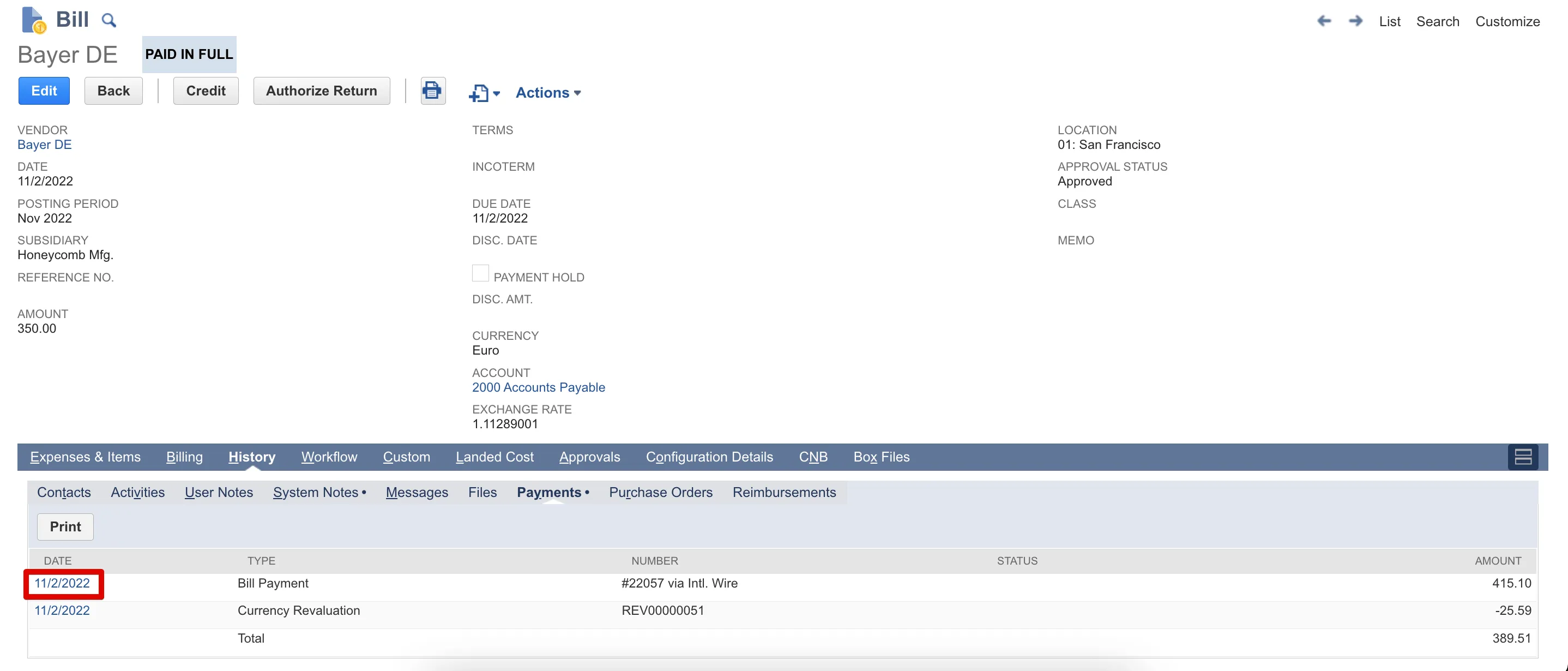This screenshot has height=671, width=1568.
Task: Select the Reimbursements subtab
Action: [x=784, y=492]
